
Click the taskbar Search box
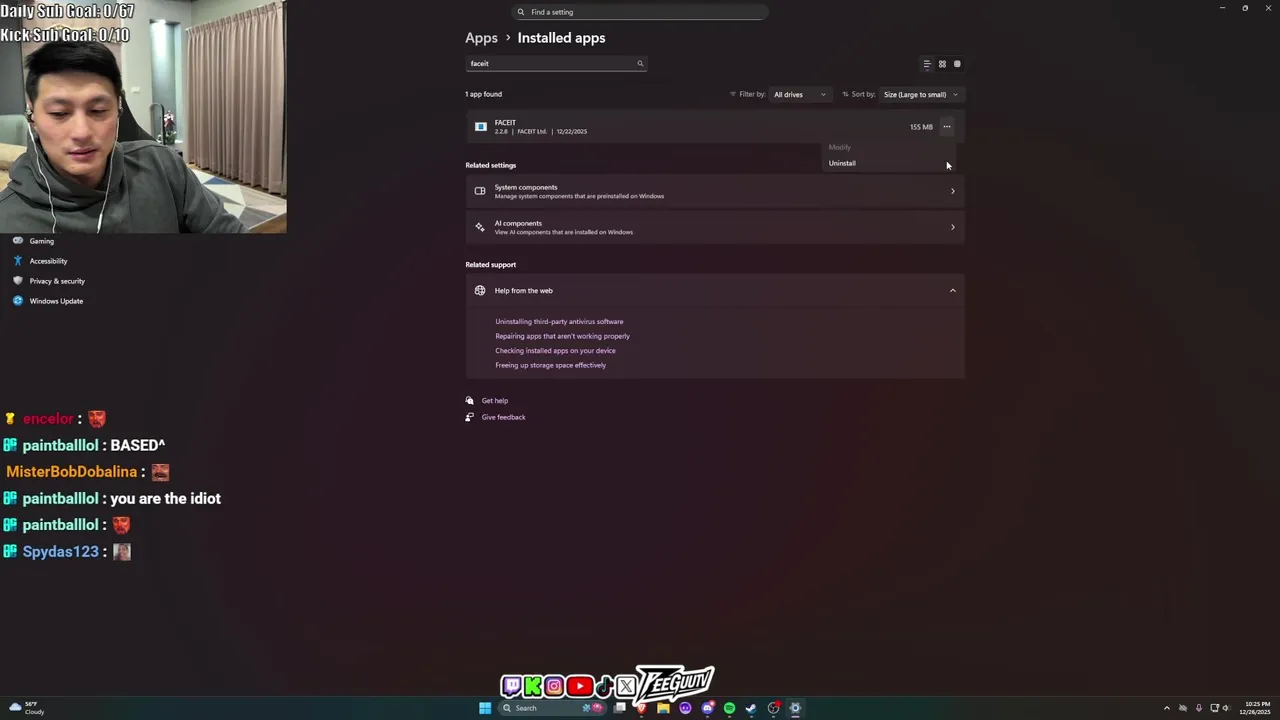pyautogui.click(x=552, y=708)
